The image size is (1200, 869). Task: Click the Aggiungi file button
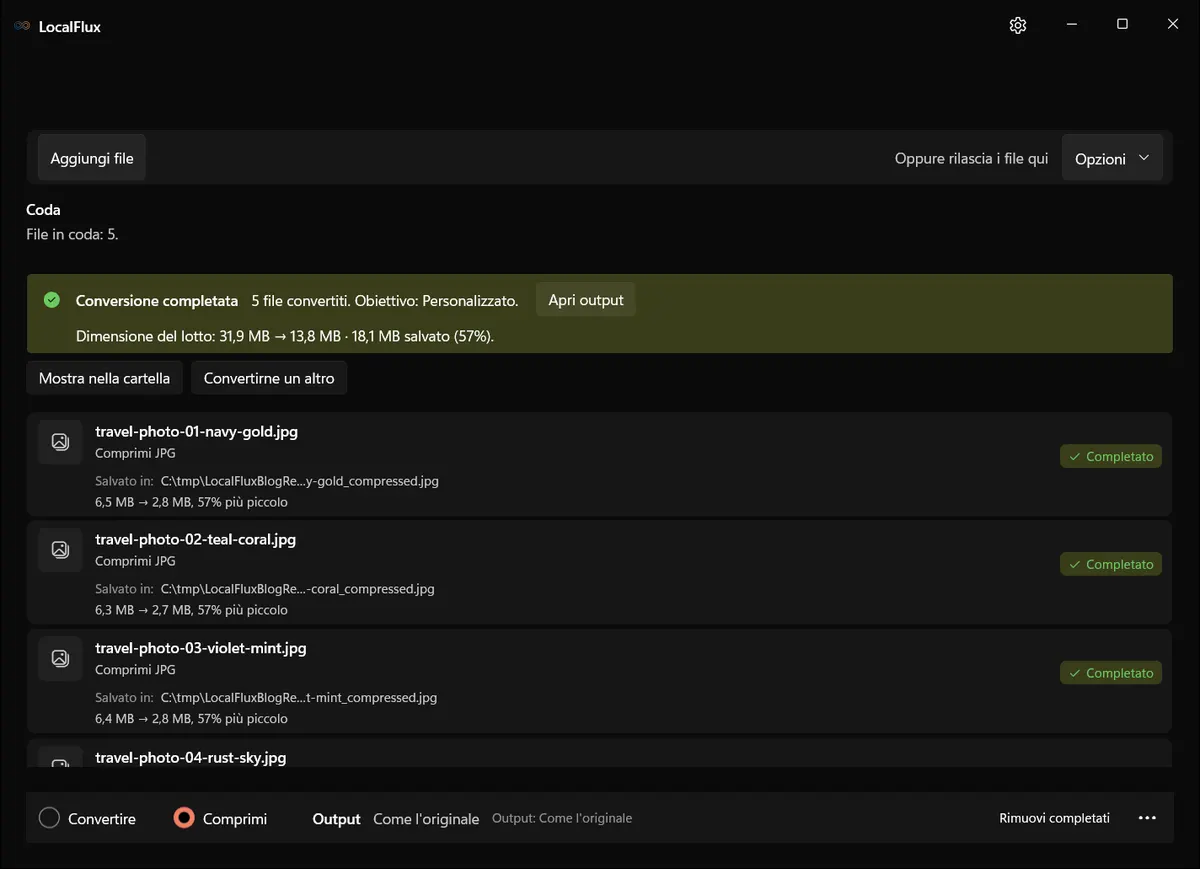[92, 158]
